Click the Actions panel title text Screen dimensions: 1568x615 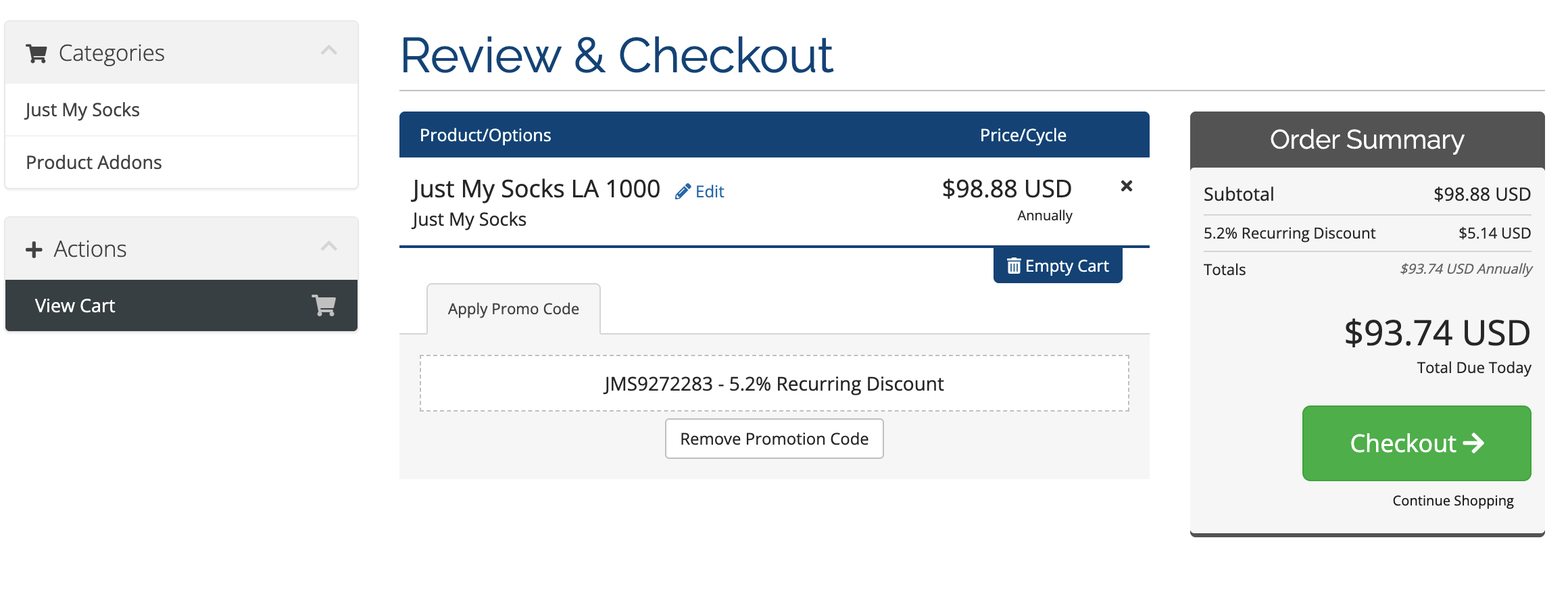click(90, 249)
